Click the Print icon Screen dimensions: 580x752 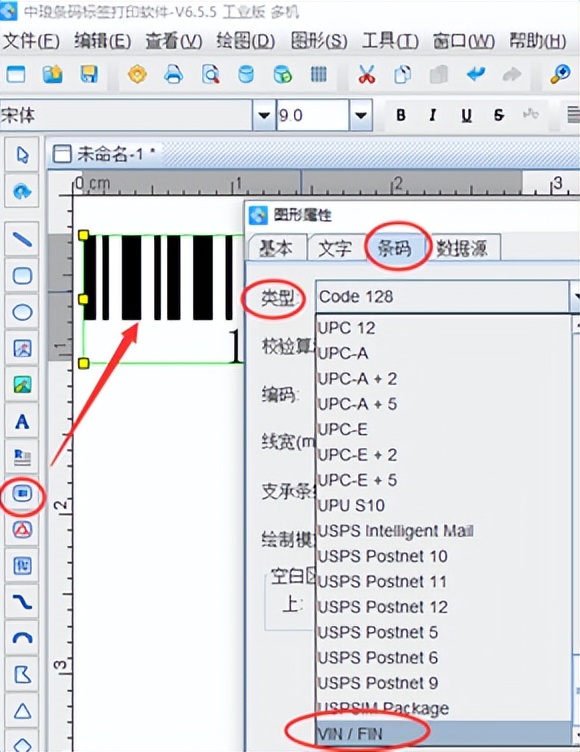174,74
